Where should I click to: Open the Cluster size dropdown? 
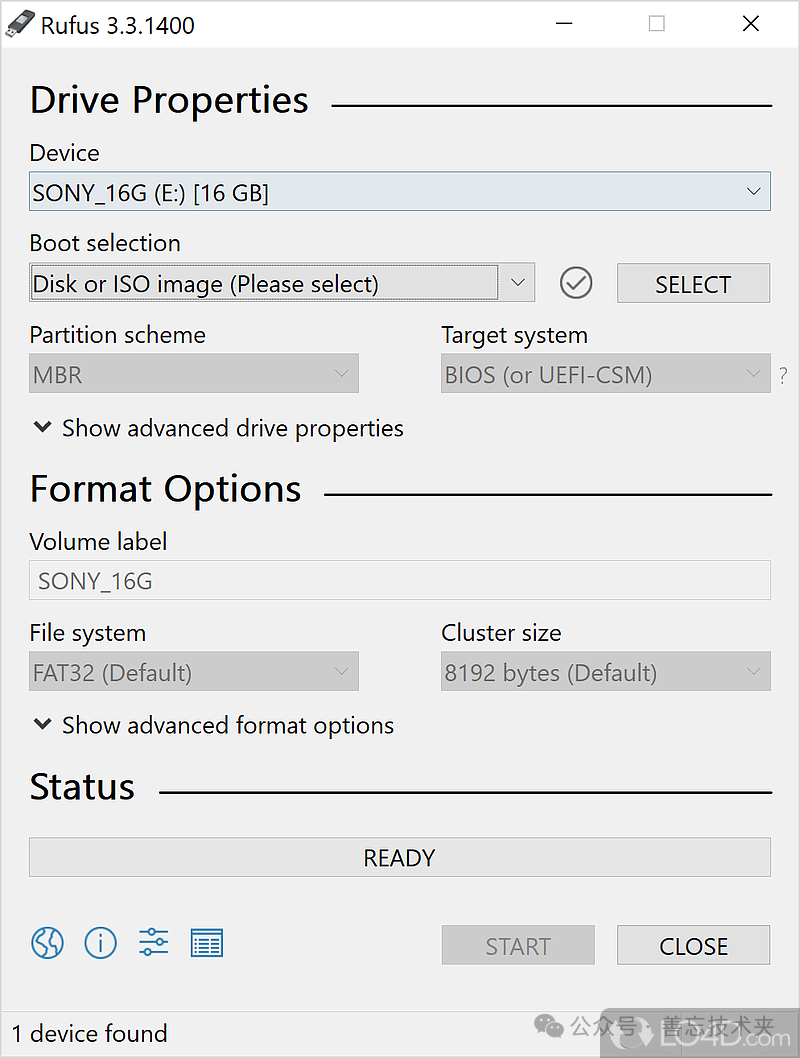point(605,672)
